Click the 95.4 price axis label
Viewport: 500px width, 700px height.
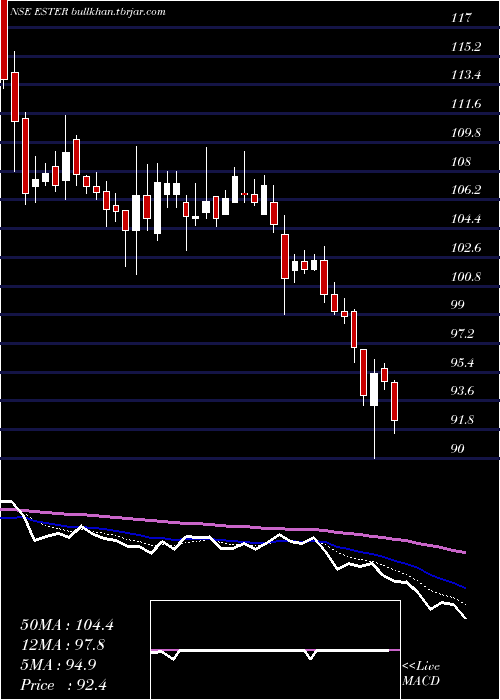coord(463,362)
